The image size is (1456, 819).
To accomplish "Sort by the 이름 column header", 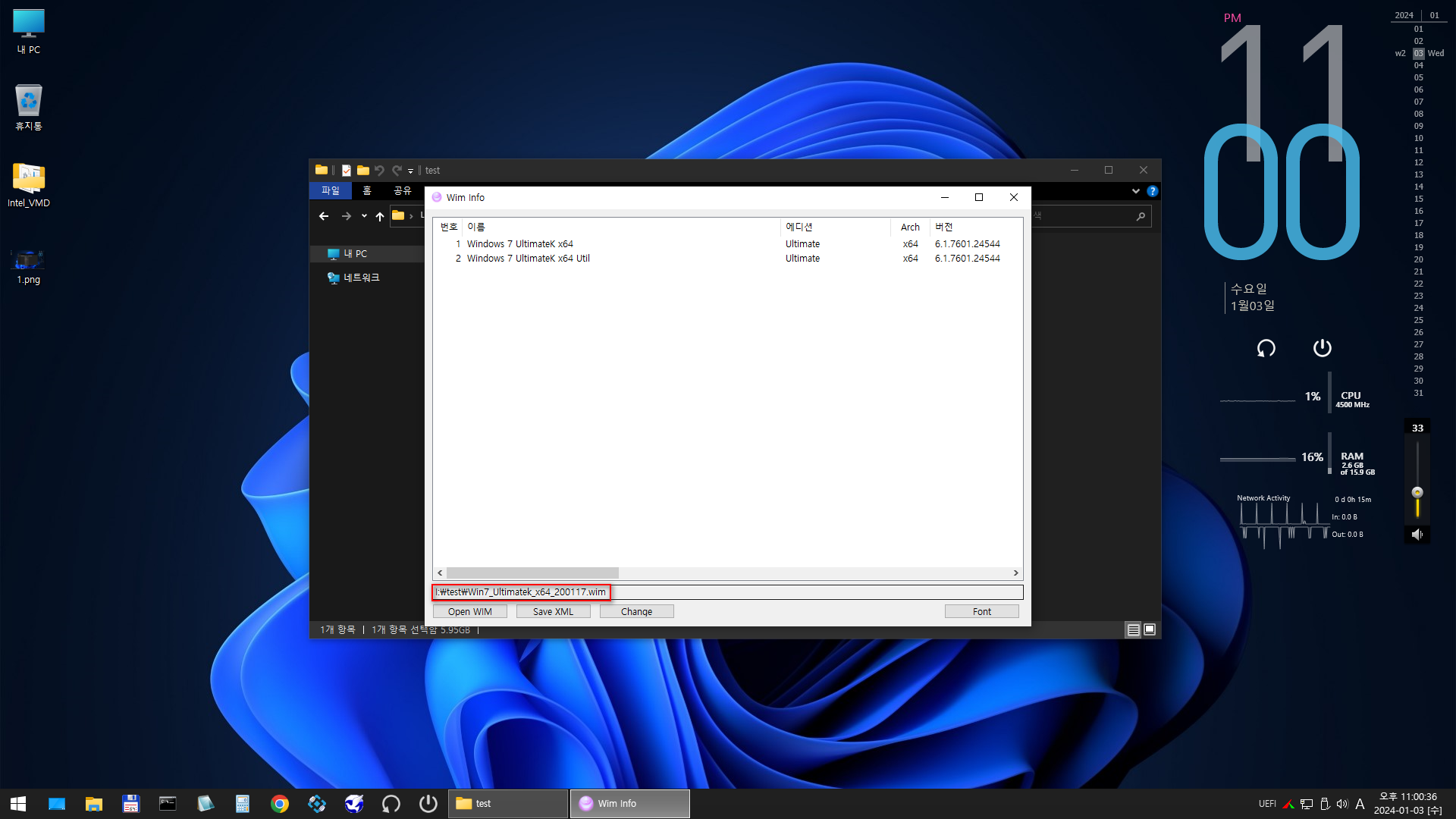I will coord(622,227).
